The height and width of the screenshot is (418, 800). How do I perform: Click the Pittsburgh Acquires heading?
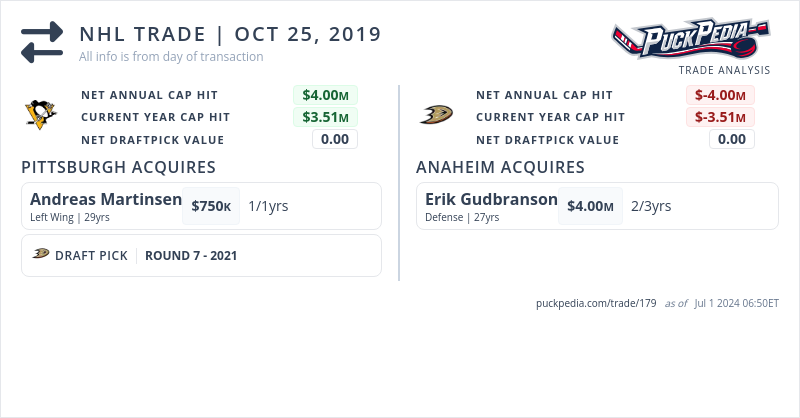[118, 167]
